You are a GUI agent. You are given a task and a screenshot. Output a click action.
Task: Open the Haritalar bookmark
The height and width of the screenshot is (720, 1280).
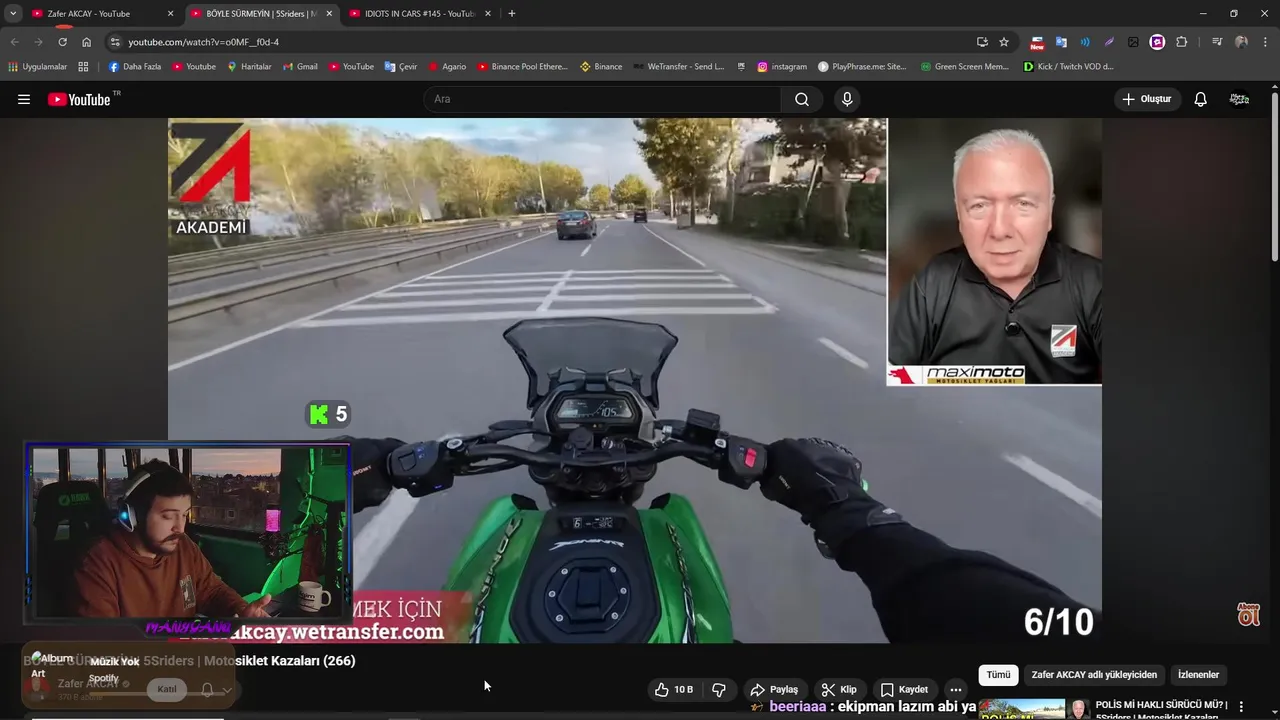[249, 67]
